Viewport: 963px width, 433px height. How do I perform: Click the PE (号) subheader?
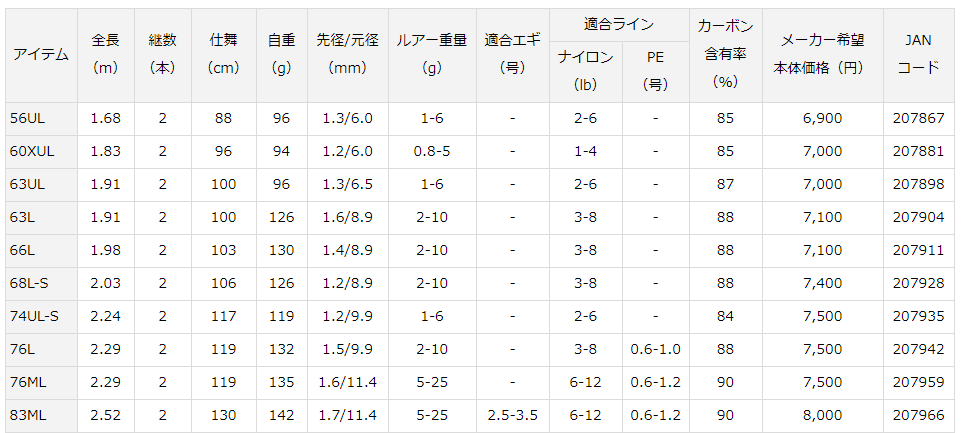click(x=655, y=72)
